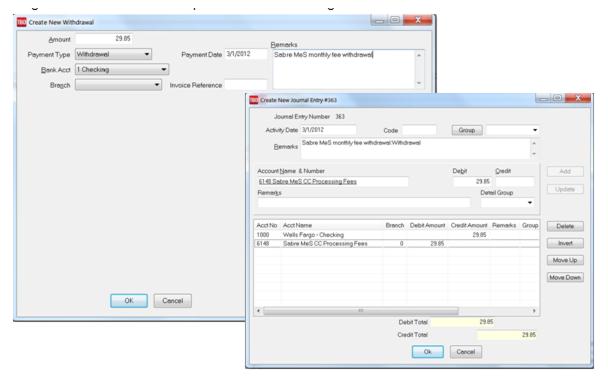Click the horizontal scrollbar in the entries list
This screenshot has height=386, width=608.
click(x=396, y=311)
